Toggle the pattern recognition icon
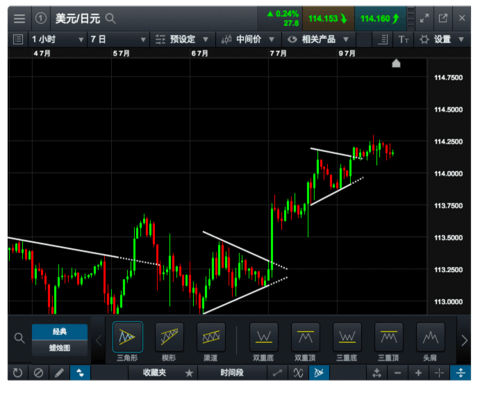The width and height of the screenshot is (480, 395). pyautogui.click(x=319, y=372)
